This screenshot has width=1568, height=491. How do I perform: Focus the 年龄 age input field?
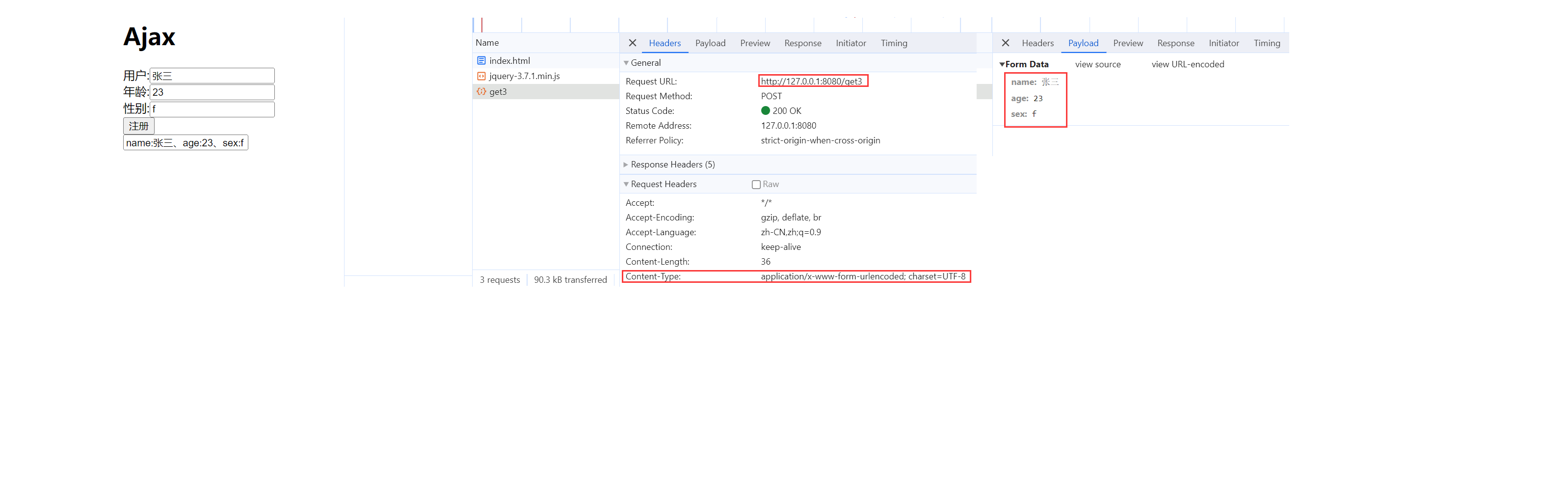(212, 92)
